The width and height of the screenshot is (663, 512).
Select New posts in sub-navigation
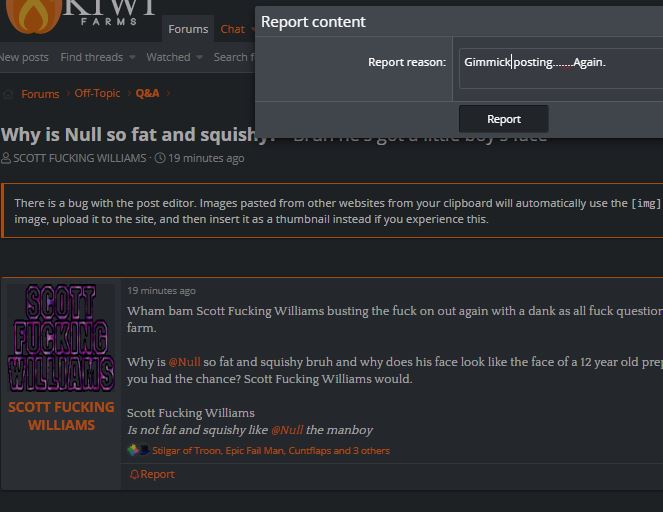tap(24, 57)
